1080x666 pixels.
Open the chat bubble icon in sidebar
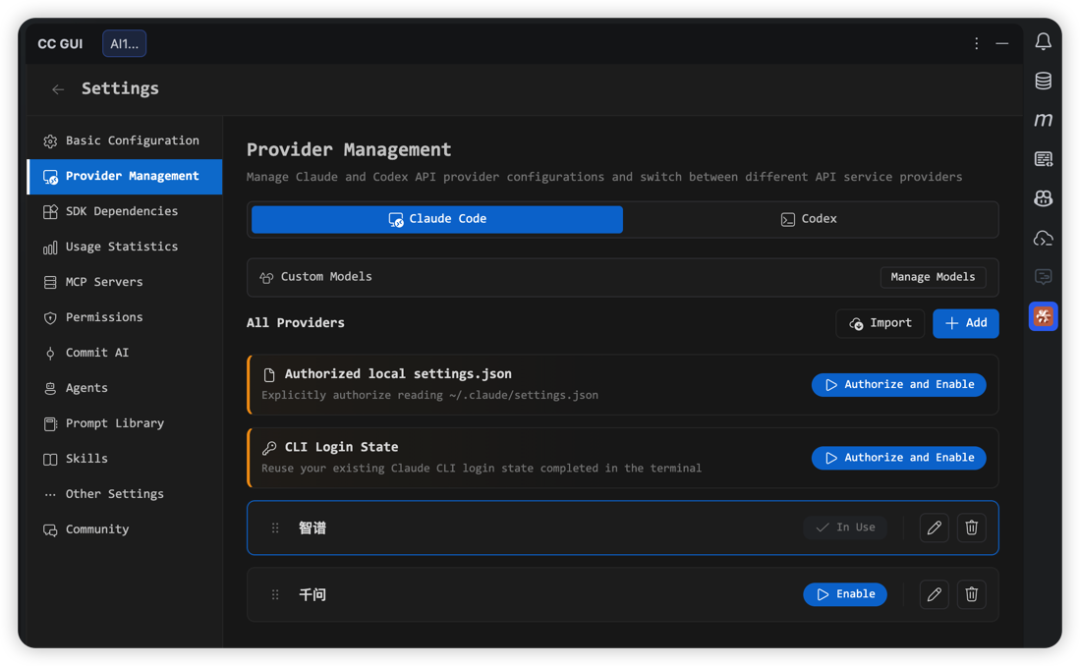click(1043, 277)
